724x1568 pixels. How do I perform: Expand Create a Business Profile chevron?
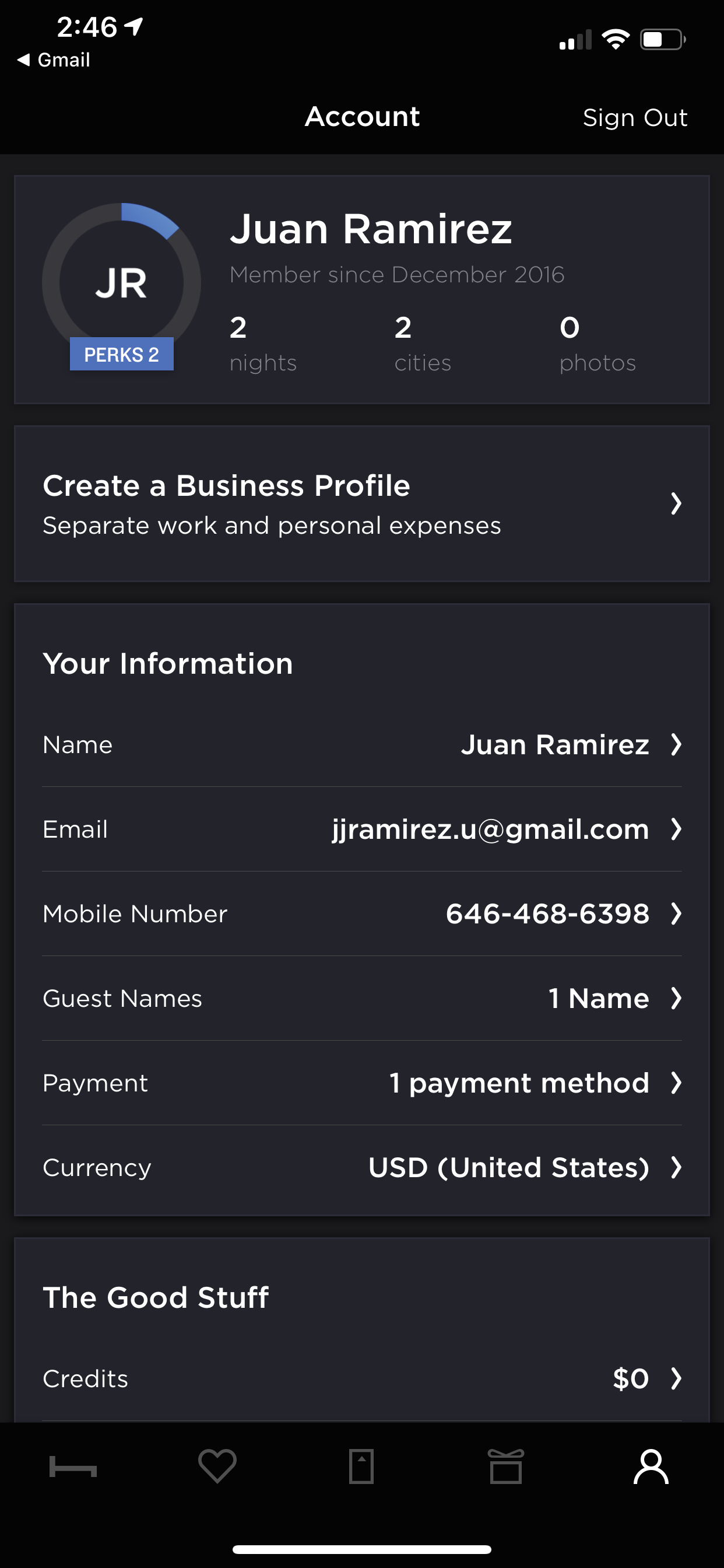coord(676,503)
